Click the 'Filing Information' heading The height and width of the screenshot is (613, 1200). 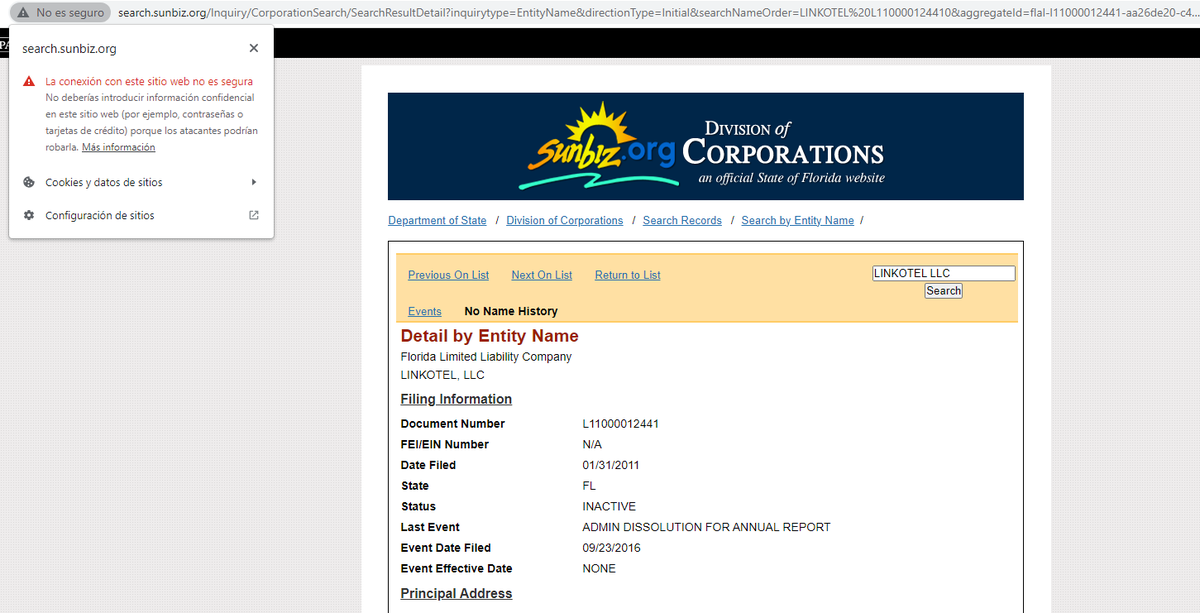click(456, 399)
